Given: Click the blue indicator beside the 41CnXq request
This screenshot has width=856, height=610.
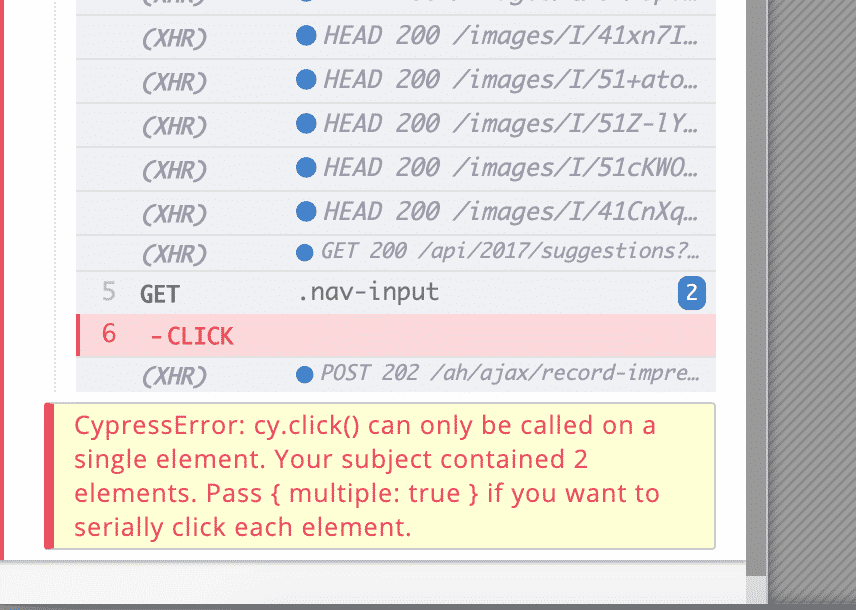Looking at the screenshot, I should pos(304,211).
